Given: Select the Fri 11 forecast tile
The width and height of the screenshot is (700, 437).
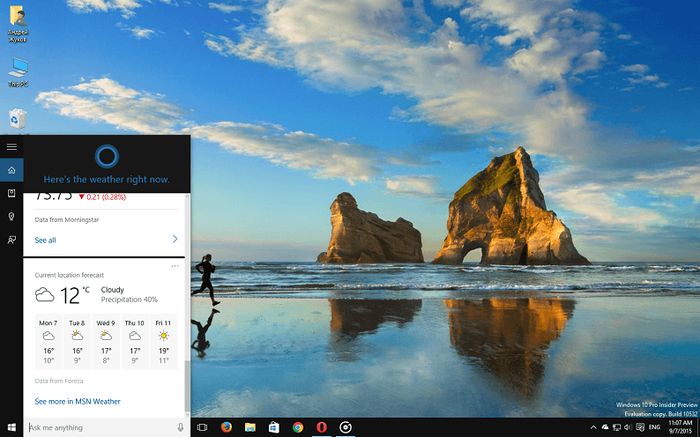Looking at the screenshot, I should tap(162, 341).
